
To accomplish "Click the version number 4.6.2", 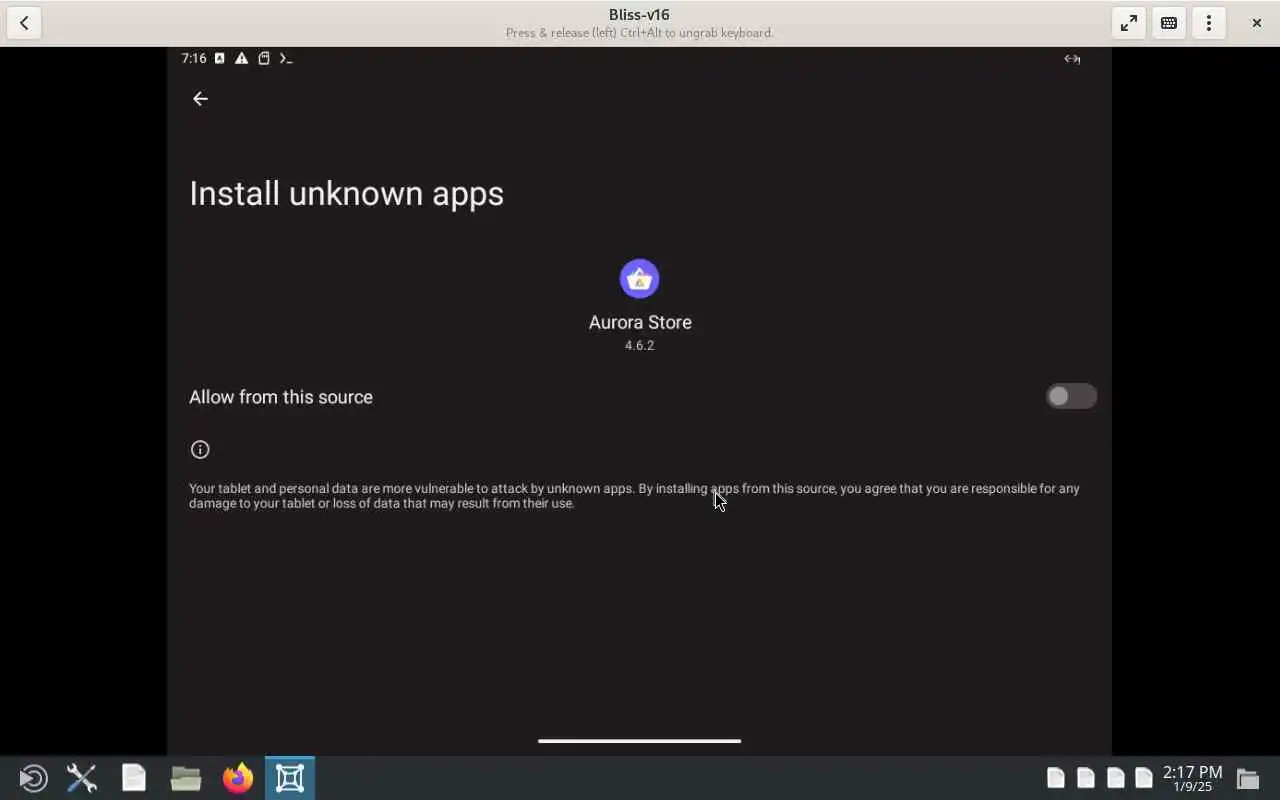I will click(639, 346).
